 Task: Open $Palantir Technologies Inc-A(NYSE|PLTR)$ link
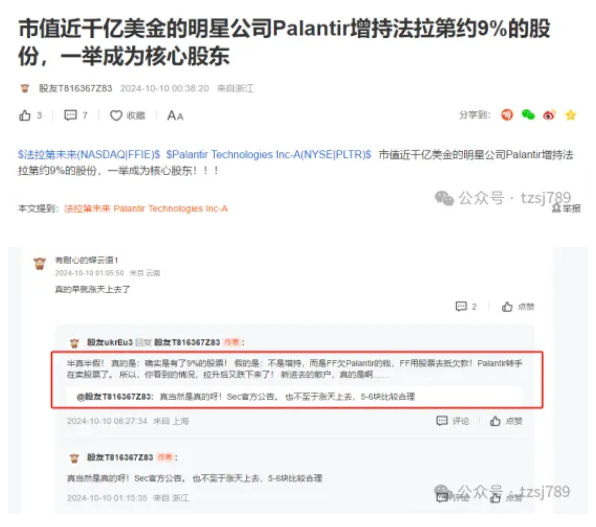coord(268,154)
